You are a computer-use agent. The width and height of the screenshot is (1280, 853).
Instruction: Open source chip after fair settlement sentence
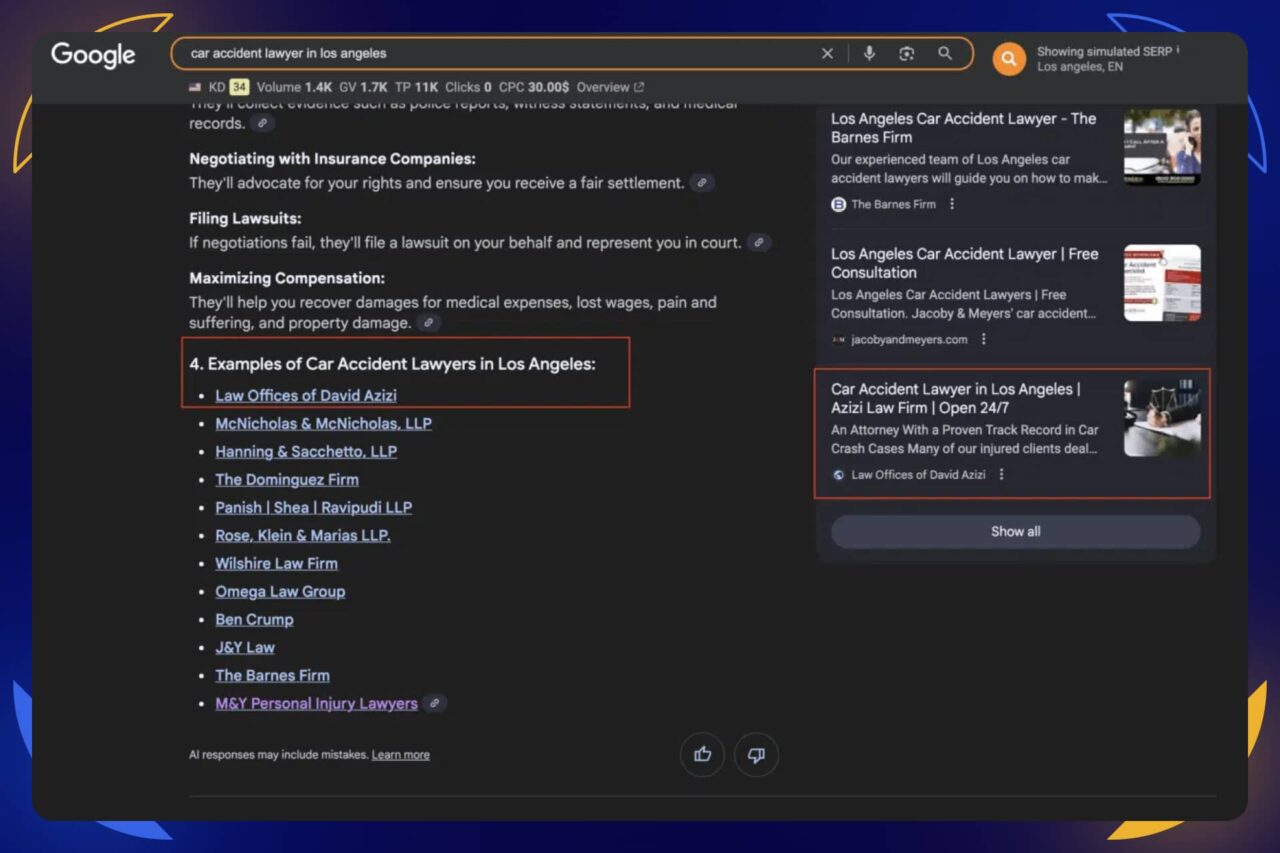702,183
